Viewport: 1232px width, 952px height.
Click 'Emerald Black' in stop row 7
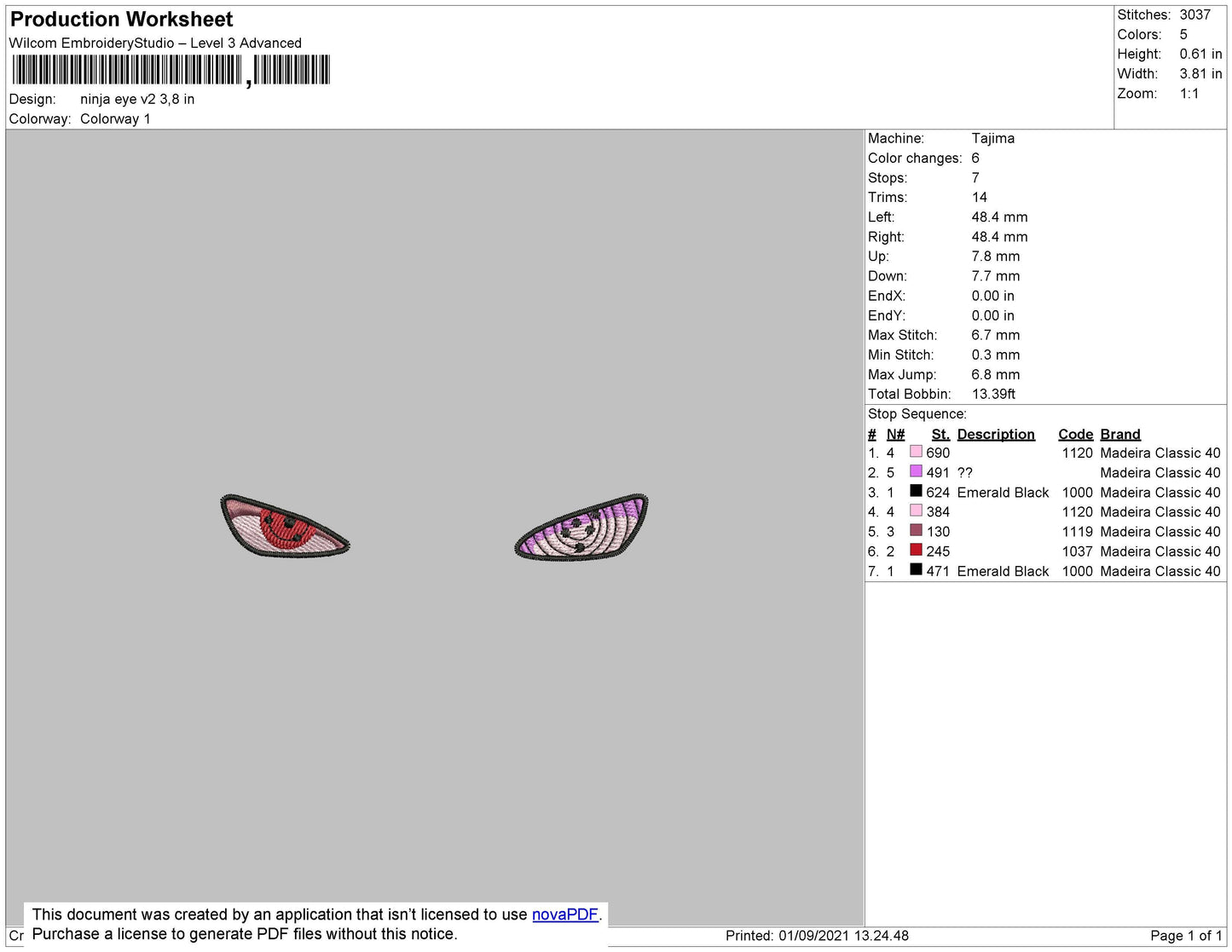tap(1003, 571)
